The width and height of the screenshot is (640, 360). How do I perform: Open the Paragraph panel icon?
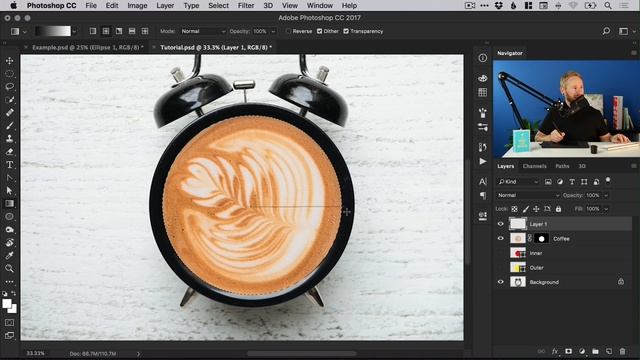[x=482, y=196]
